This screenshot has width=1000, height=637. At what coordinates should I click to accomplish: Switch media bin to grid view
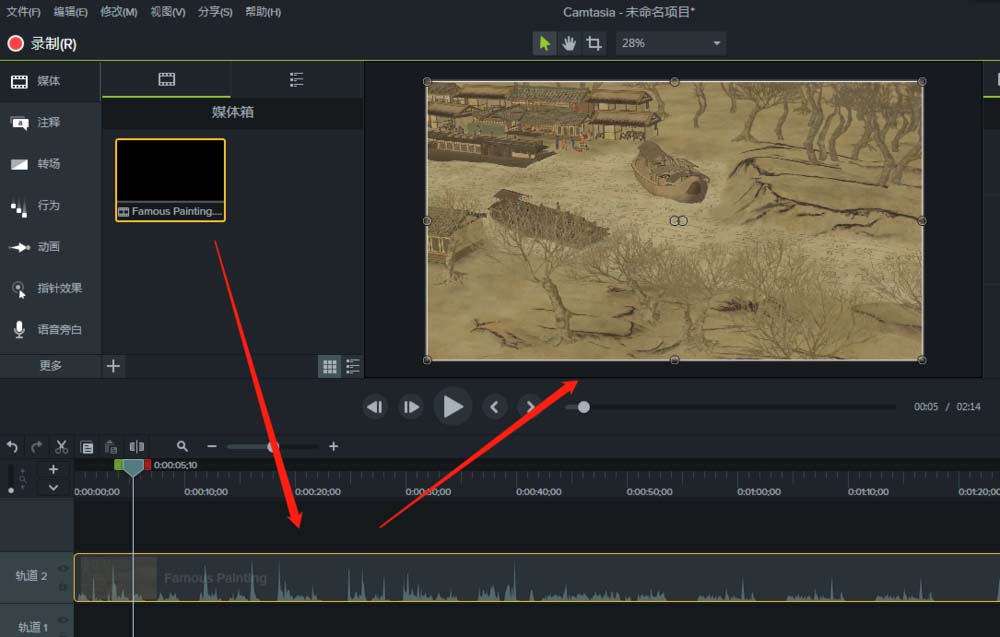pyautogui.click(x=330, y=367)
